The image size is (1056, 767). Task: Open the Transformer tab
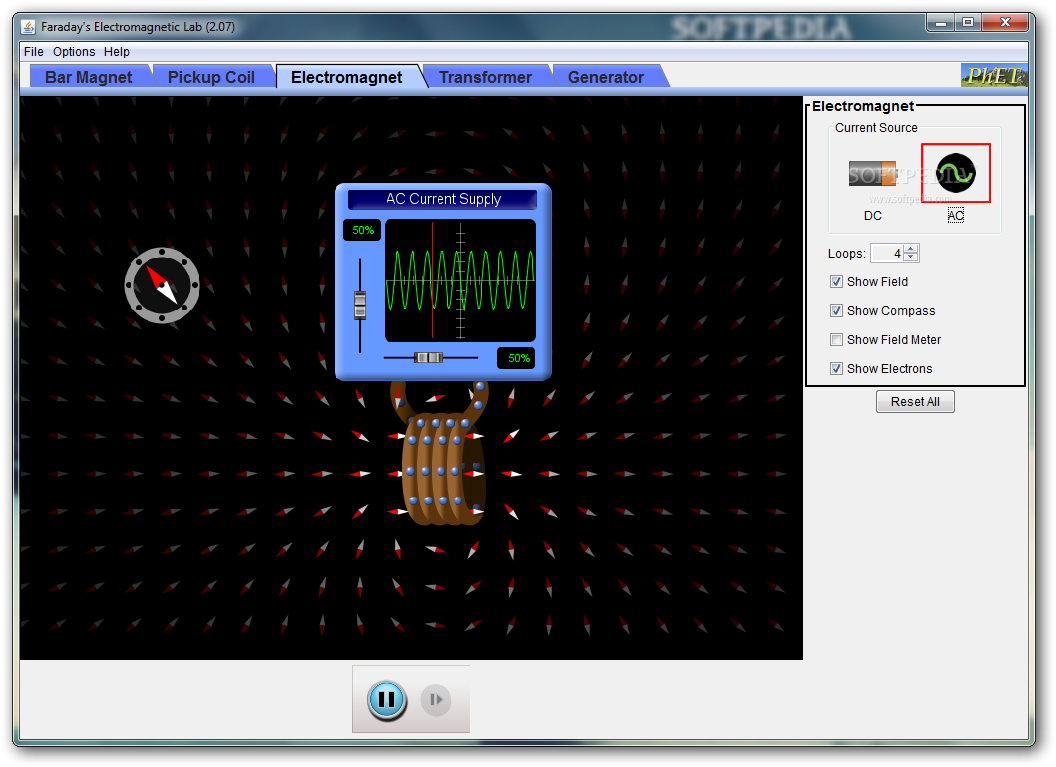pos(486,77)
